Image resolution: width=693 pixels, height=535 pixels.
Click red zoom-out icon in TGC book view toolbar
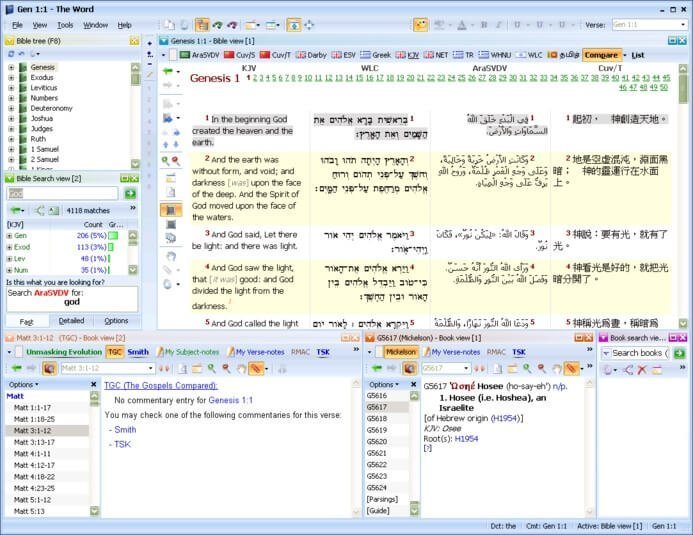(226, 368)
